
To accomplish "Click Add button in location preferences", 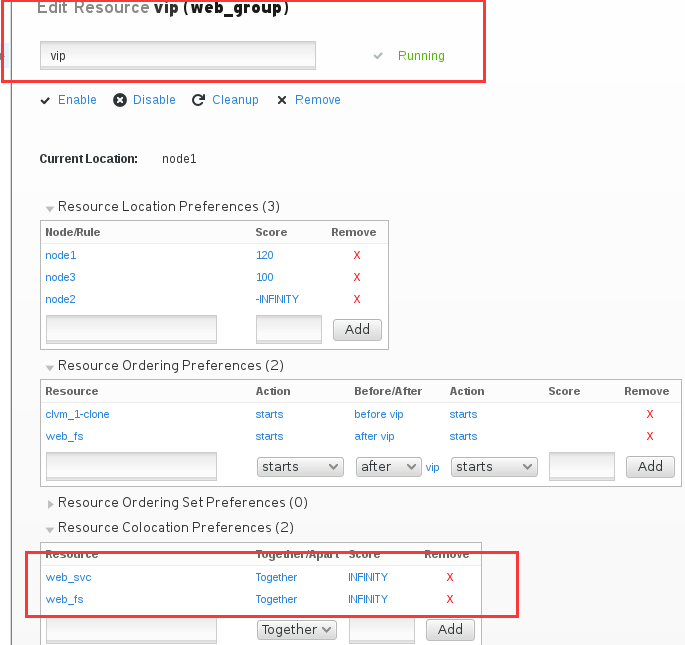I will pos(357,329).
